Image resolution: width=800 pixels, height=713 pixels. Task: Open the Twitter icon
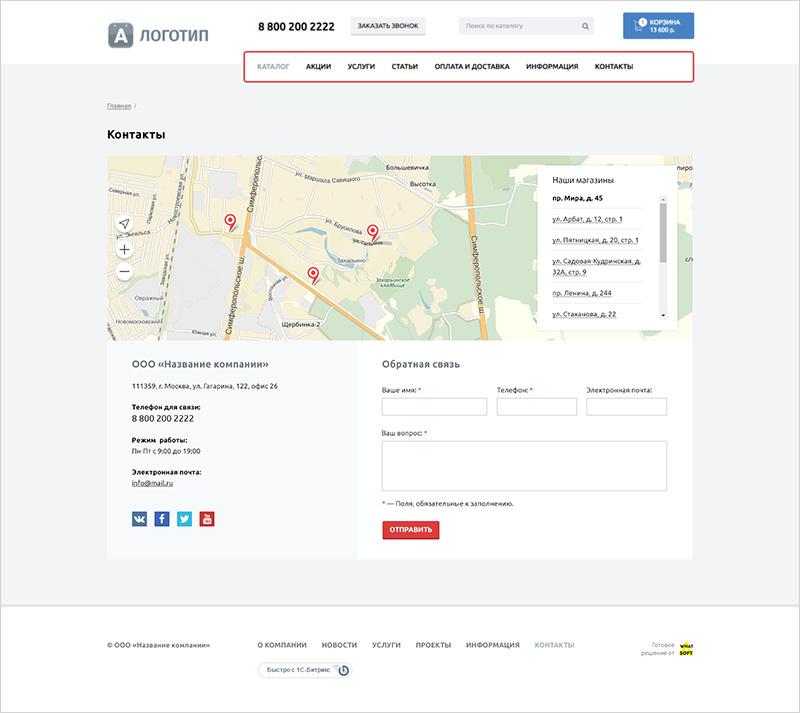tap(183, 518)
